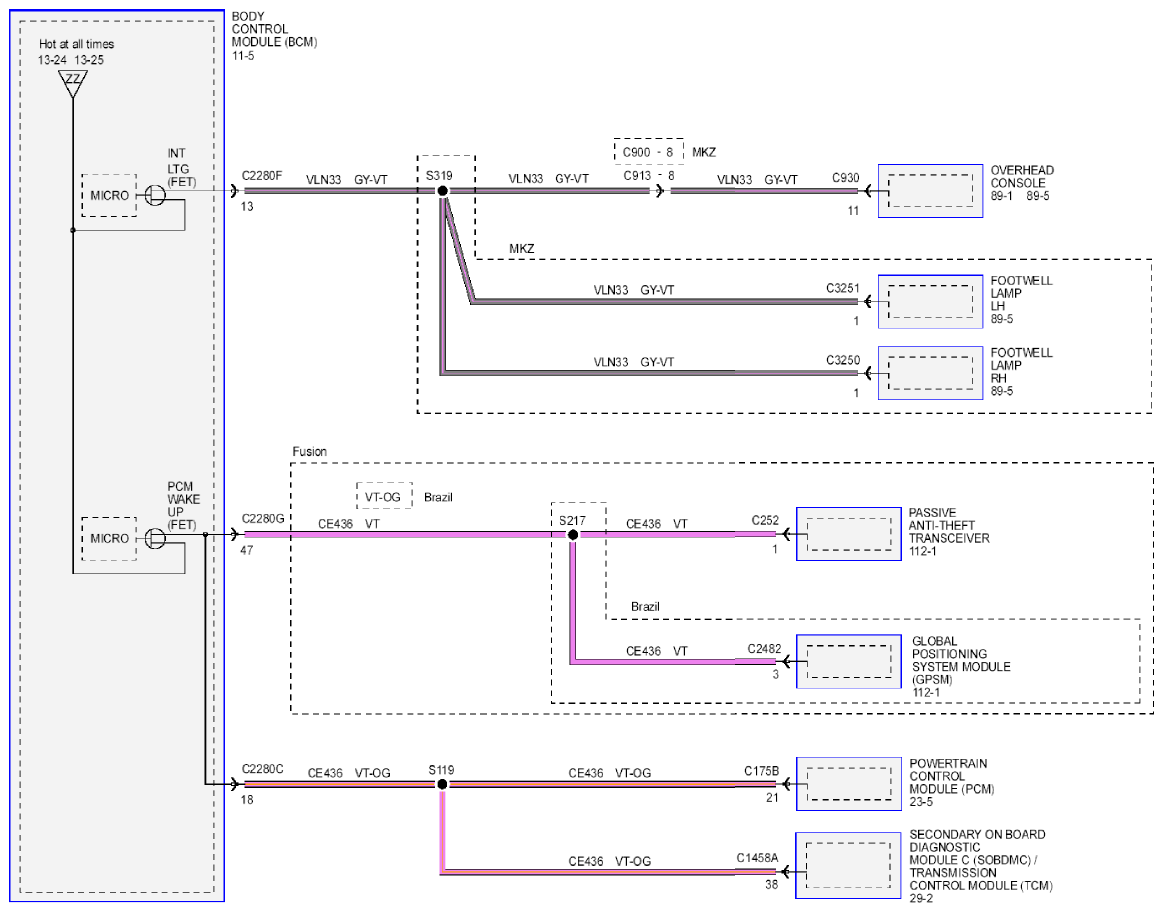Click pin number 38 under C1458A
This screenshot has height=912, width=1163.
771,885
